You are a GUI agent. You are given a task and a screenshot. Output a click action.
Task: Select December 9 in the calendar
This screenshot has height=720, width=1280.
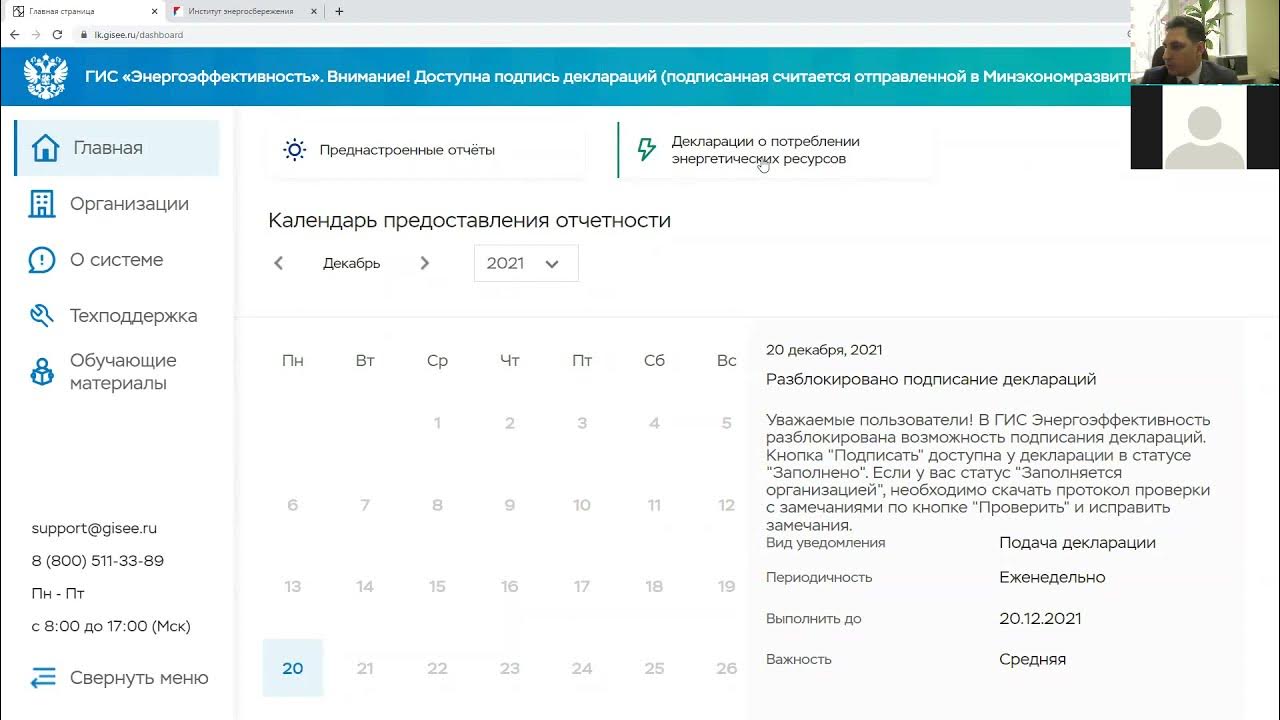[x=509, y=505]
